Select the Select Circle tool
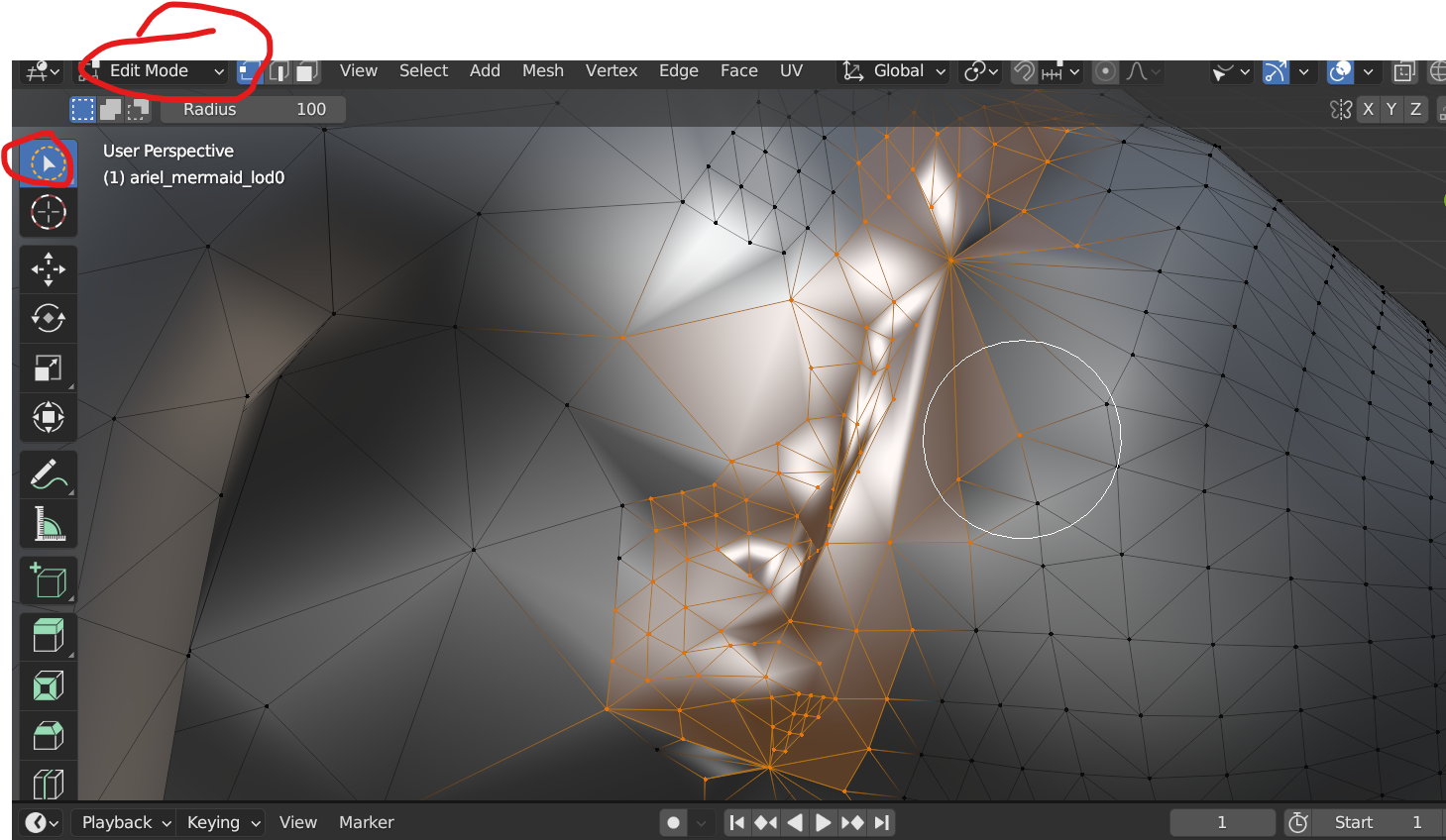 [49, 163]
